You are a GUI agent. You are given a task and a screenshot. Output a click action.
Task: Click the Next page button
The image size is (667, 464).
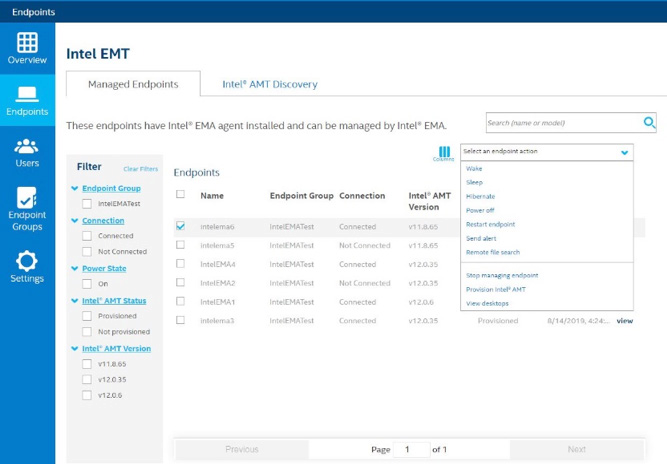coord(576,449)
